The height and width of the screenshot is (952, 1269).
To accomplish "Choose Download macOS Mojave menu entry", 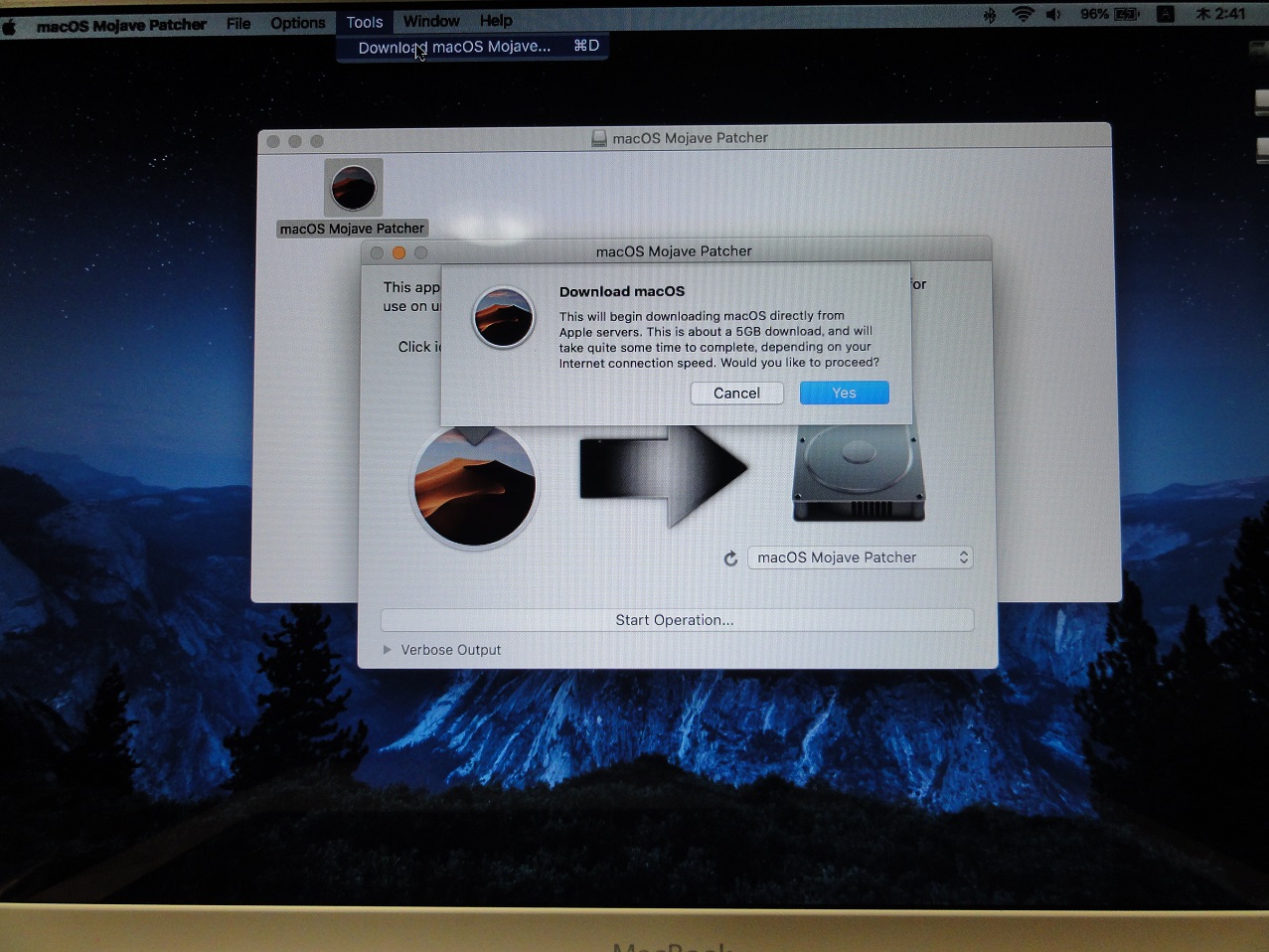I will 472,47.
